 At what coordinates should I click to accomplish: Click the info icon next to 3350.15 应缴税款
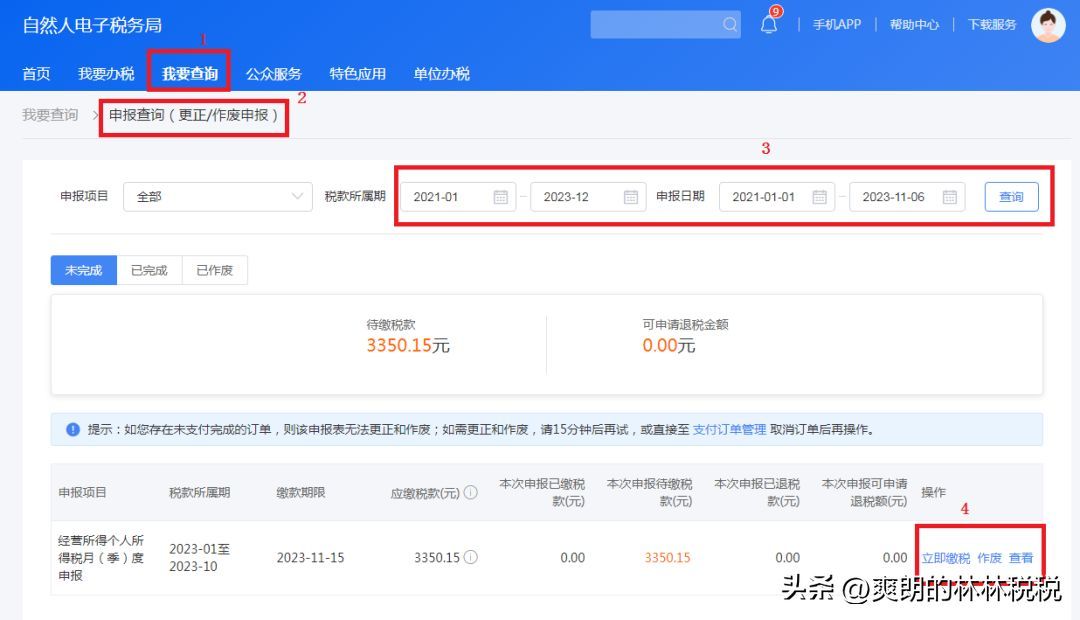pos(471,558)
